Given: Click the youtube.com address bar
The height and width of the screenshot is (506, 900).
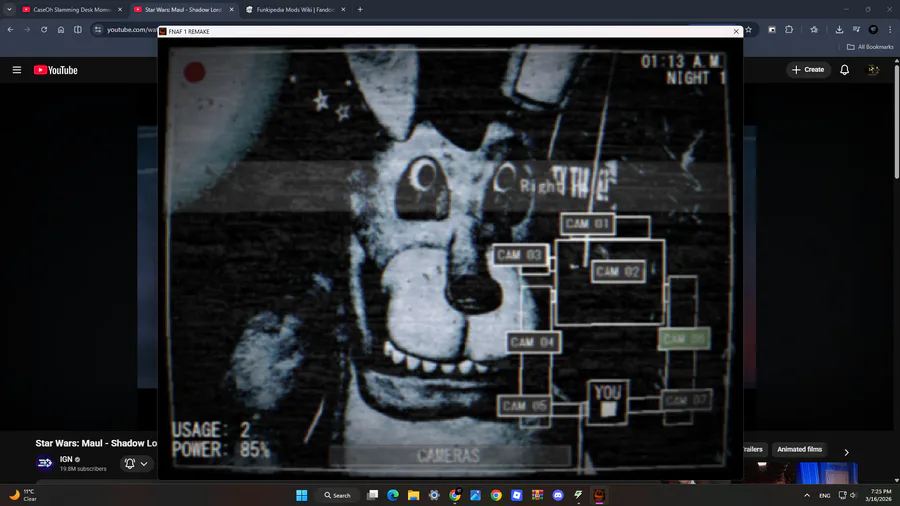Looking at the screenshot, I should (131, 29).
